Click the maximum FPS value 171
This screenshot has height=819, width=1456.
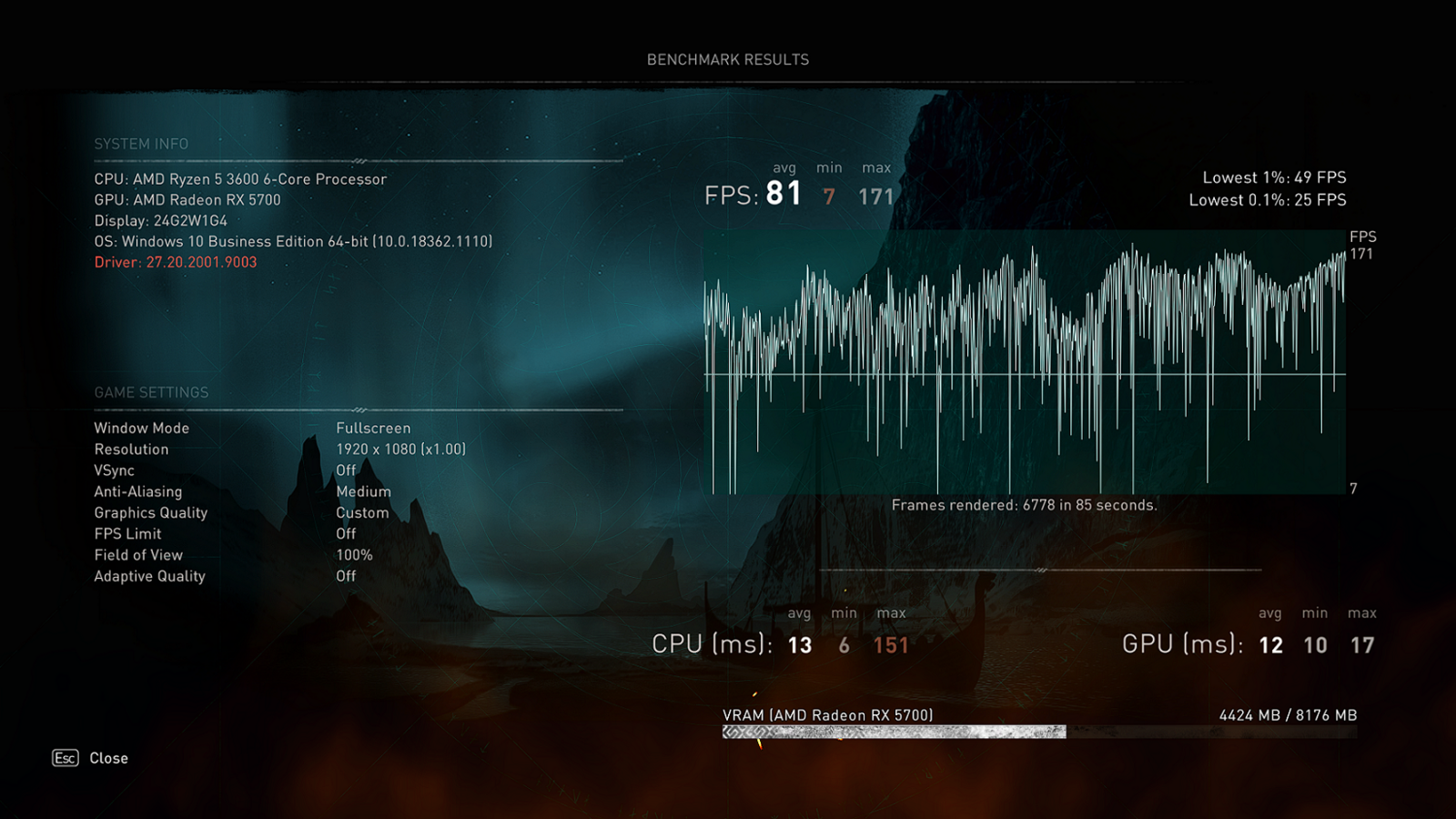[876, 197]
